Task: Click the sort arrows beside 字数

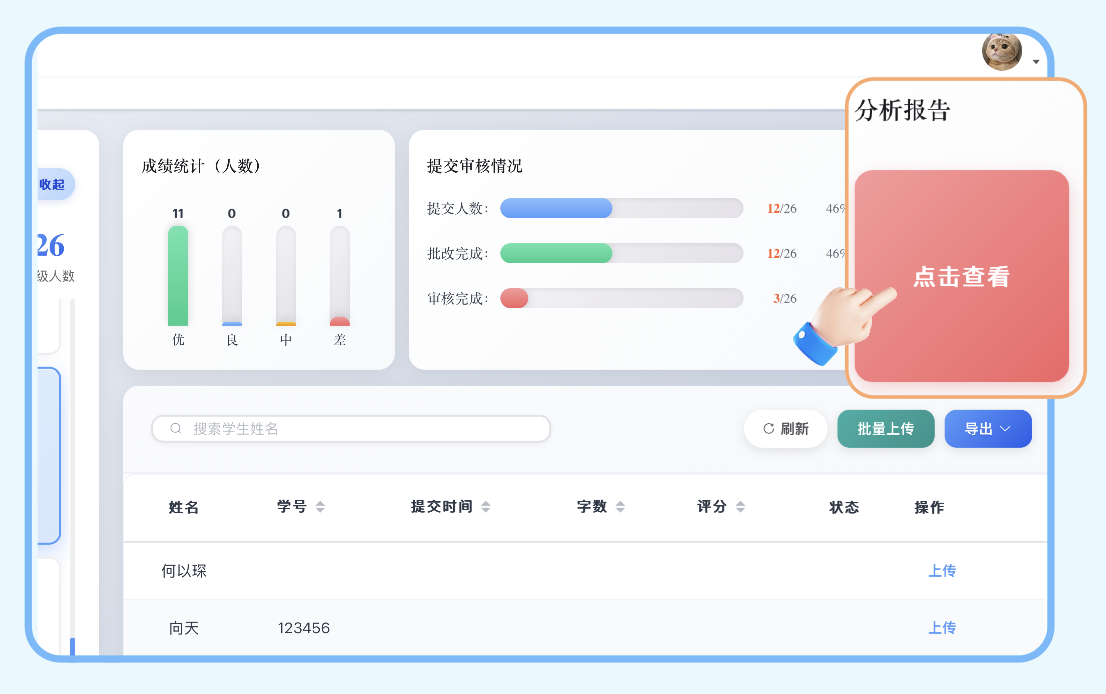Action: pos(620,507)
